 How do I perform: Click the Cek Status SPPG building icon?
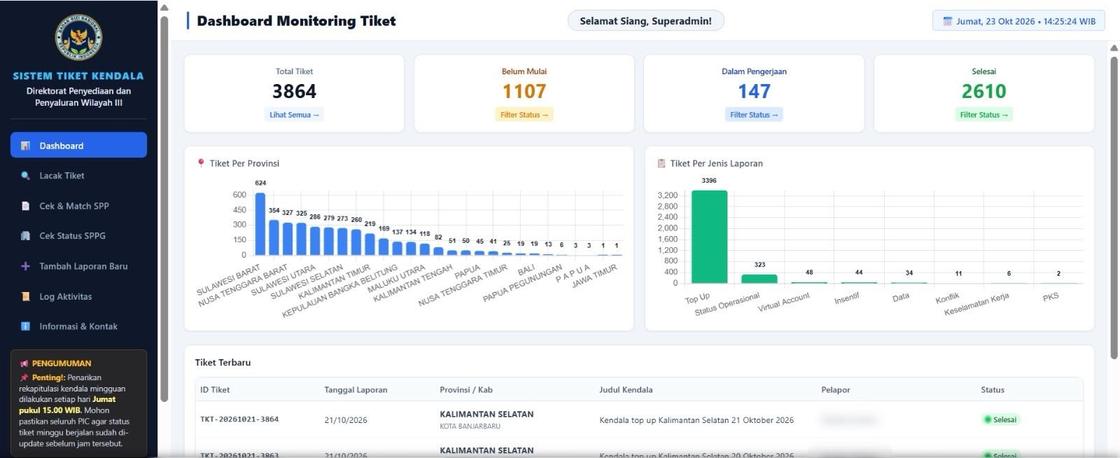[x=26, y=236]
